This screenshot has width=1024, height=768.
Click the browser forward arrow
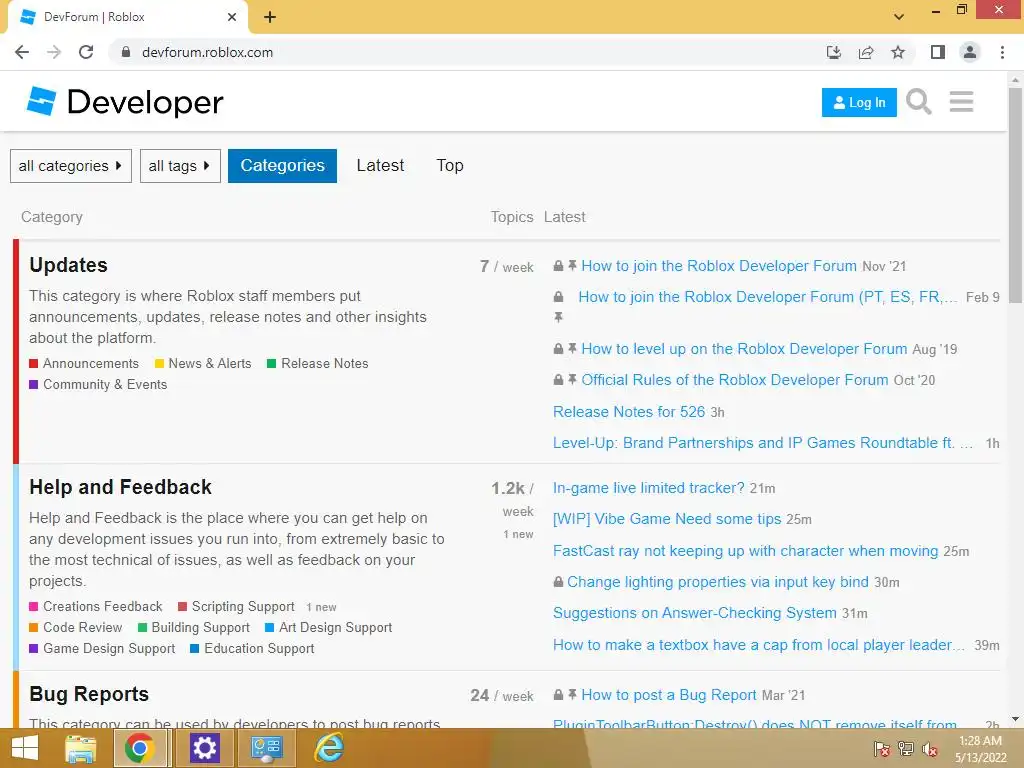point(54,52)
